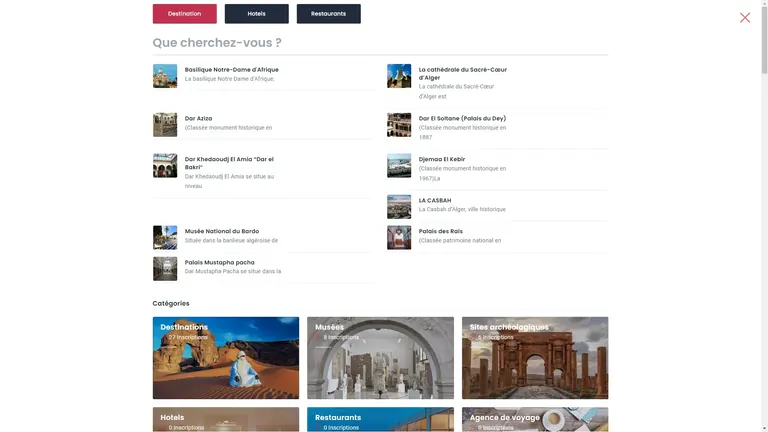Click the page vertical scrollbar thumb
768x432 pixels.
(x=764, y=39)
